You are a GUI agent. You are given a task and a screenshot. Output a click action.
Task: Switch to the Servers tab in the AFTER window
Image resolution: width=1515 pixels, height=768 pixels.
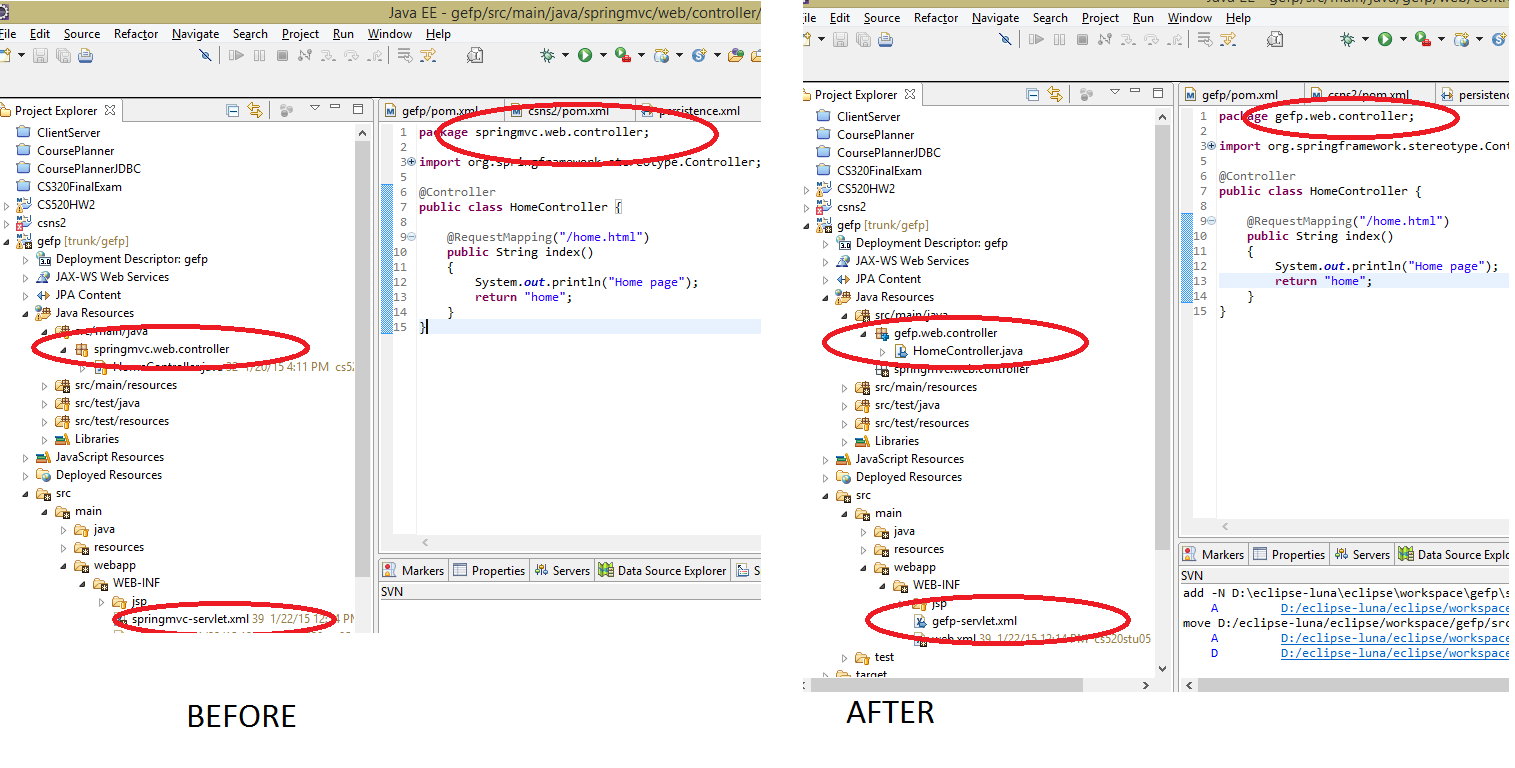(x=1362, y=554)
